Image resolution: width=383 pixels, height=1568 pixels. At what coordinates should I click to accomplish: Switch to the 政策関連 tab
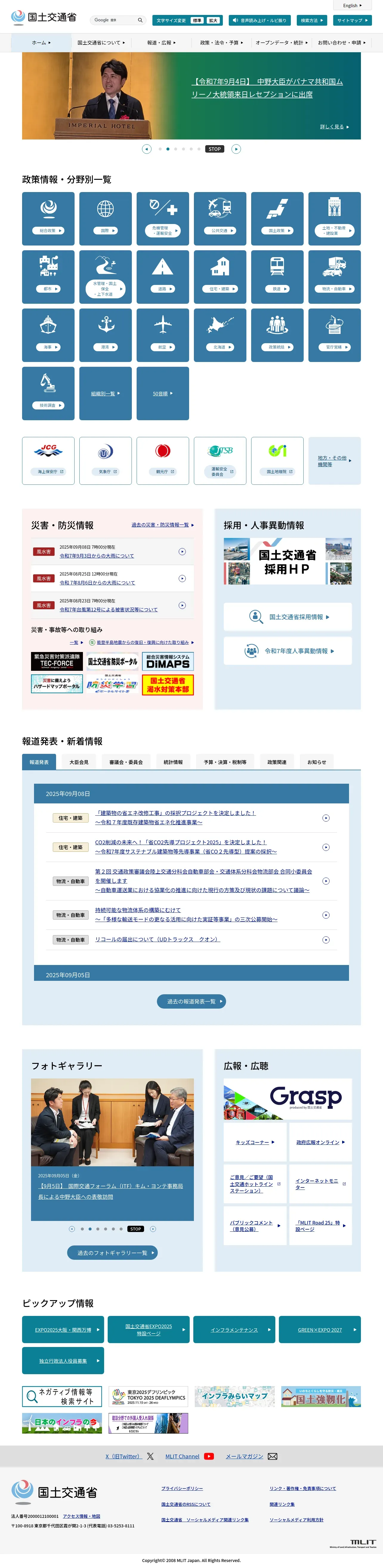pos(277,762)
